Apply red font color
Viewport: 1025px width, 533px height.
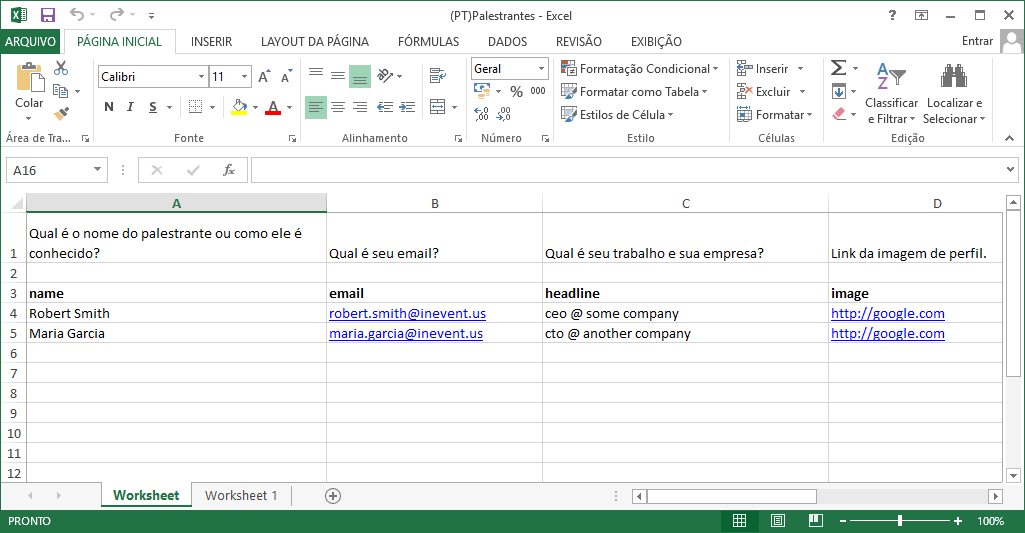pyautogui.click(x=273, y=107)
